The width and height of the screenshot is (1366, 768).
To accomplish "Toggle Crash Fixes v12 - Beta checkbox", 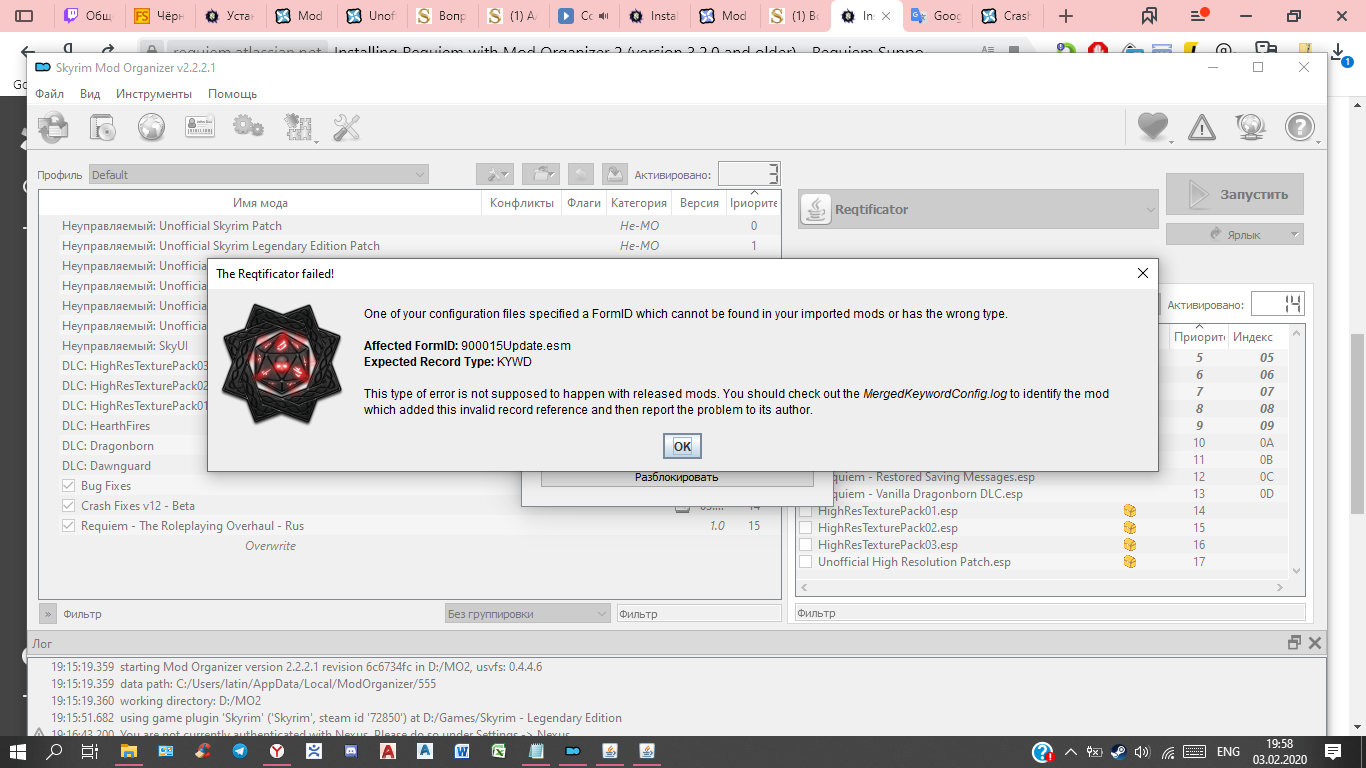I will (69, 506).
